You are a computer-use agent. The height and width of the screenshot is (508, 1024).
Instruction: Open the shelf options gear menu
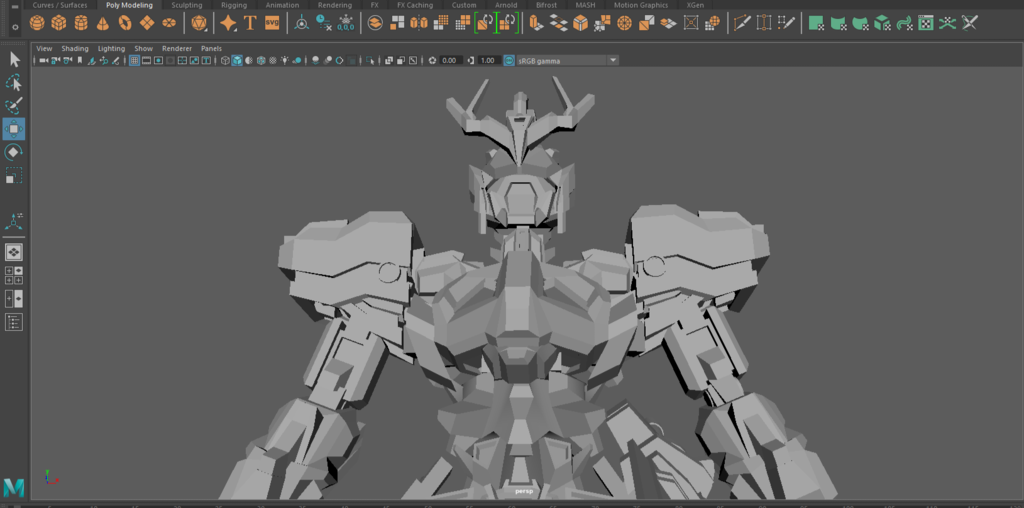pos(15,27)
